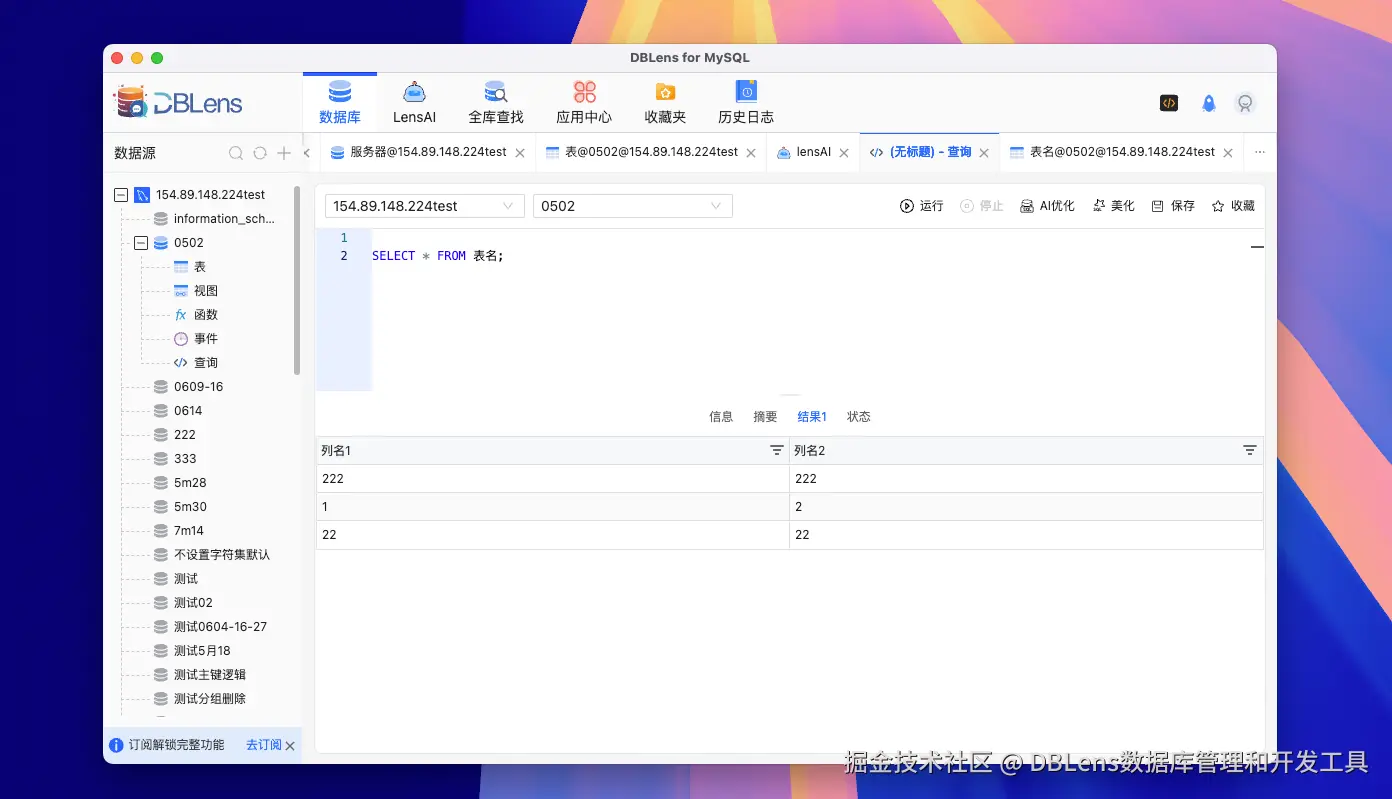The width and height of the screenshot is (1392, 799).
Task: Select the 不设置字符集默认 database
Action: [212, 555]
